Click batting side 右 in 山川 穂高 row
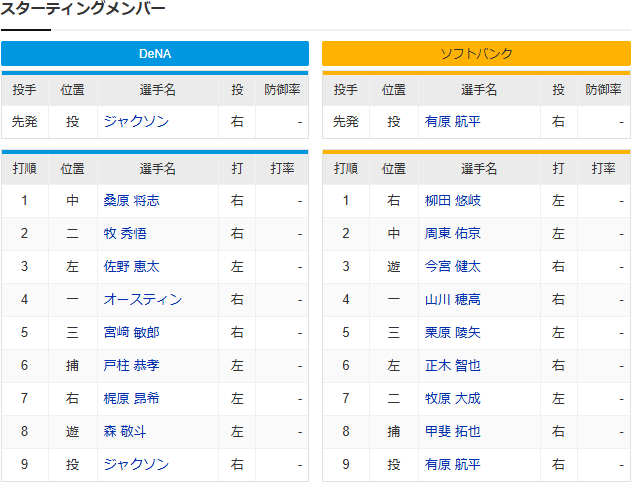The height and width of the screenshot is (483, 632). point(558,300)
